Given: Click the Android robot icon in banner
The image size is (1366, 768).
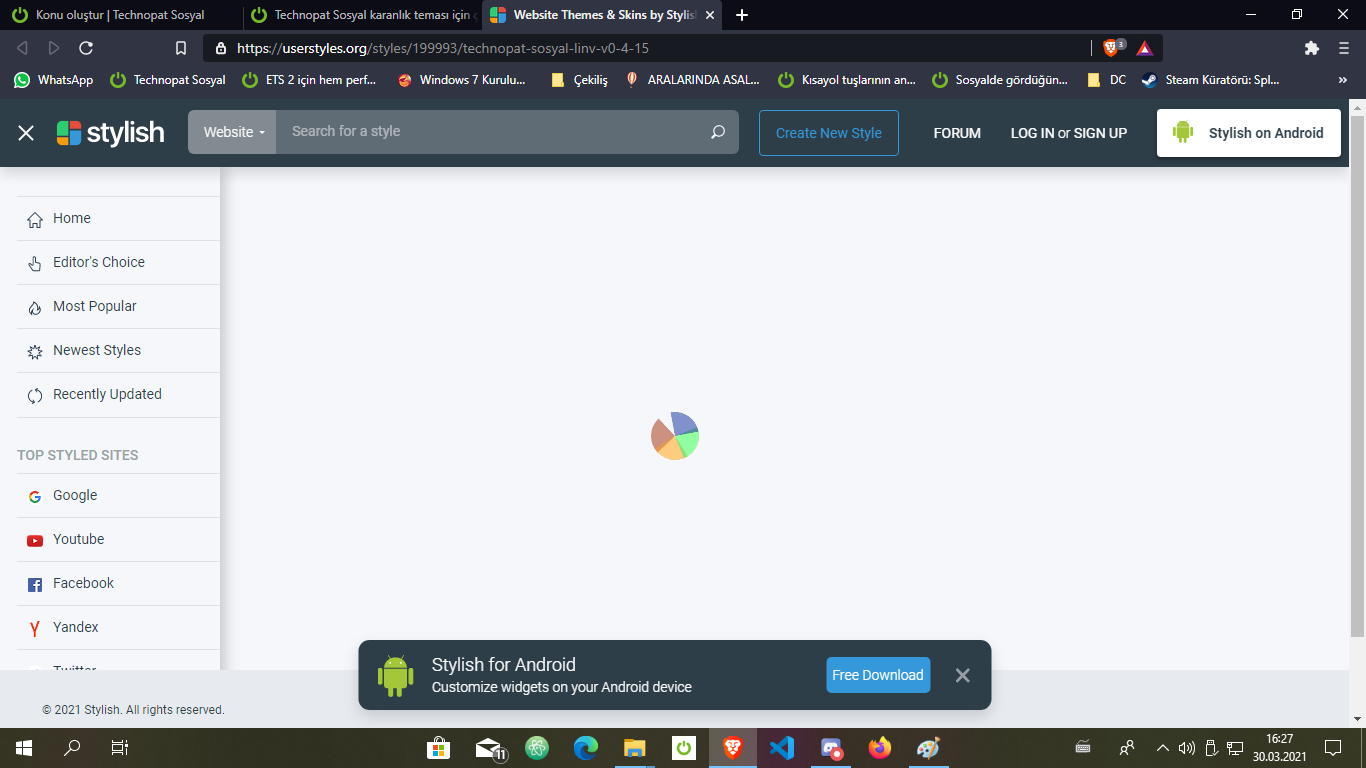Looking at the screenshot, I should click(x=396, y=676).
